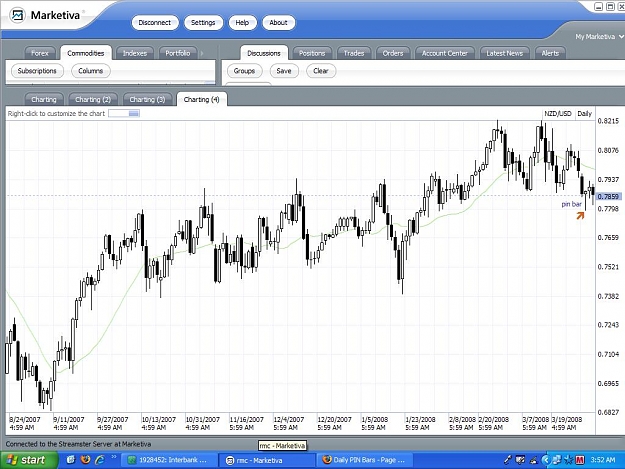Select the Charting (4) tab

(x=202, y=100)
